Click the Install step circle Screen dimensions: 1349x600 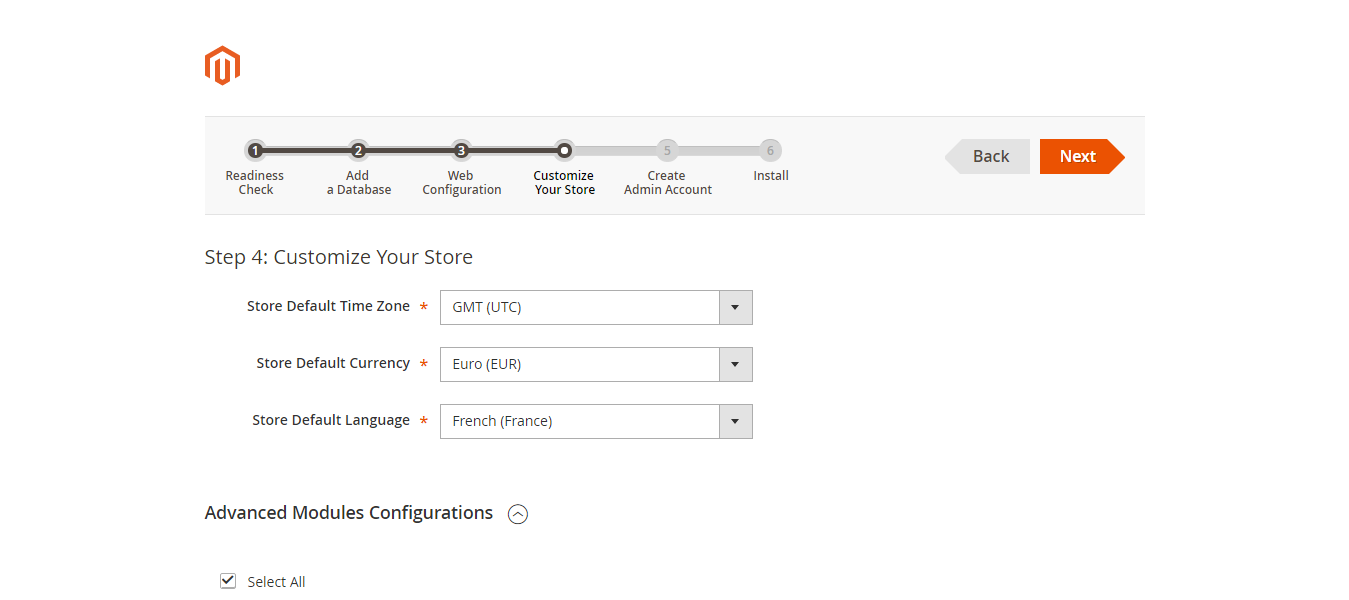pyautogui.click(x=770, y=150)
